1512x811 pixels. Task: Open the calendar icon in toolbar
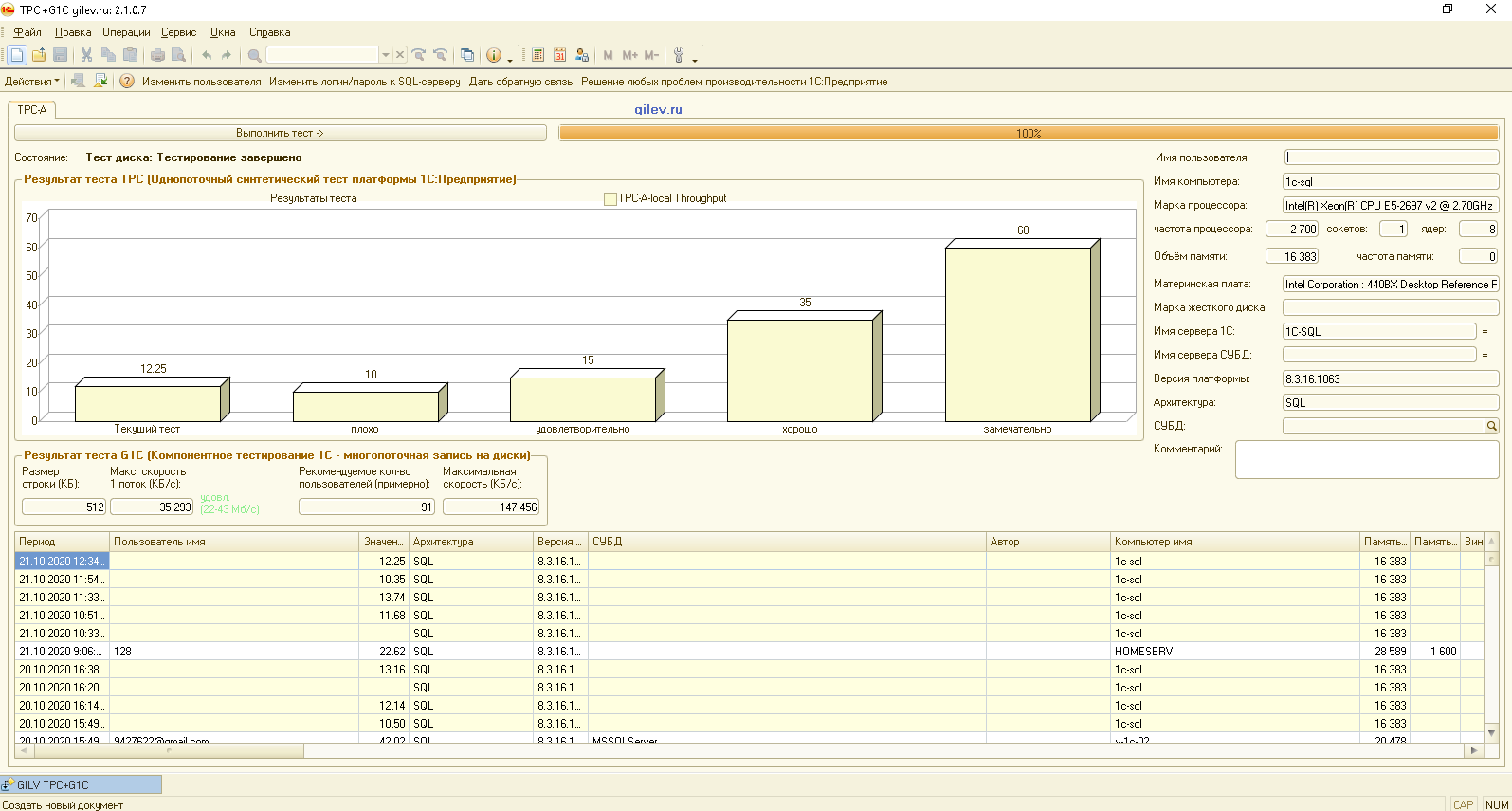tap(559, 55)
